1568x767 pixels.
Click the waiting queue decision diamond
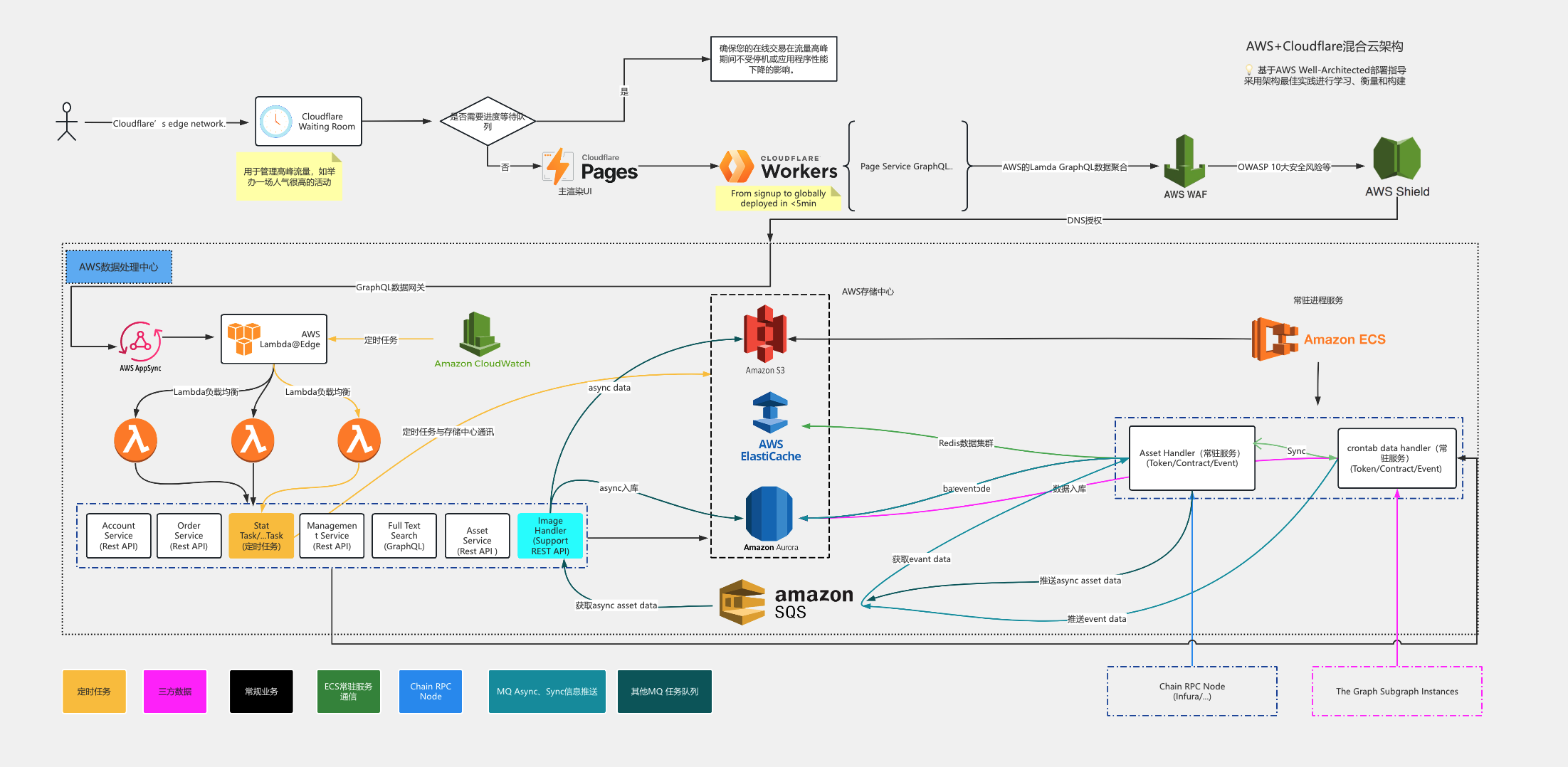tap(488, 121)
